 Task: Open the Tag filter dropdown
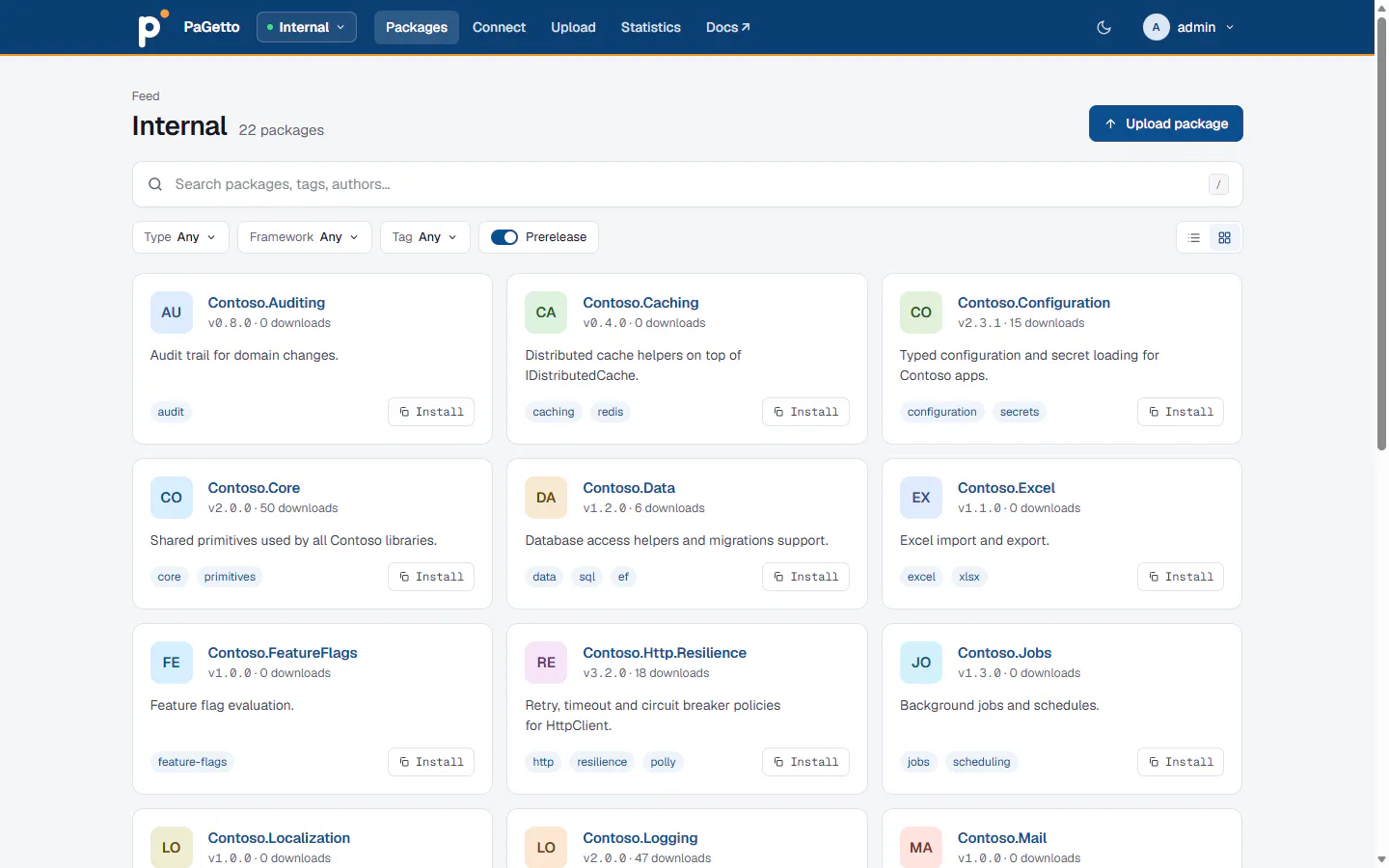click(425, 237)
